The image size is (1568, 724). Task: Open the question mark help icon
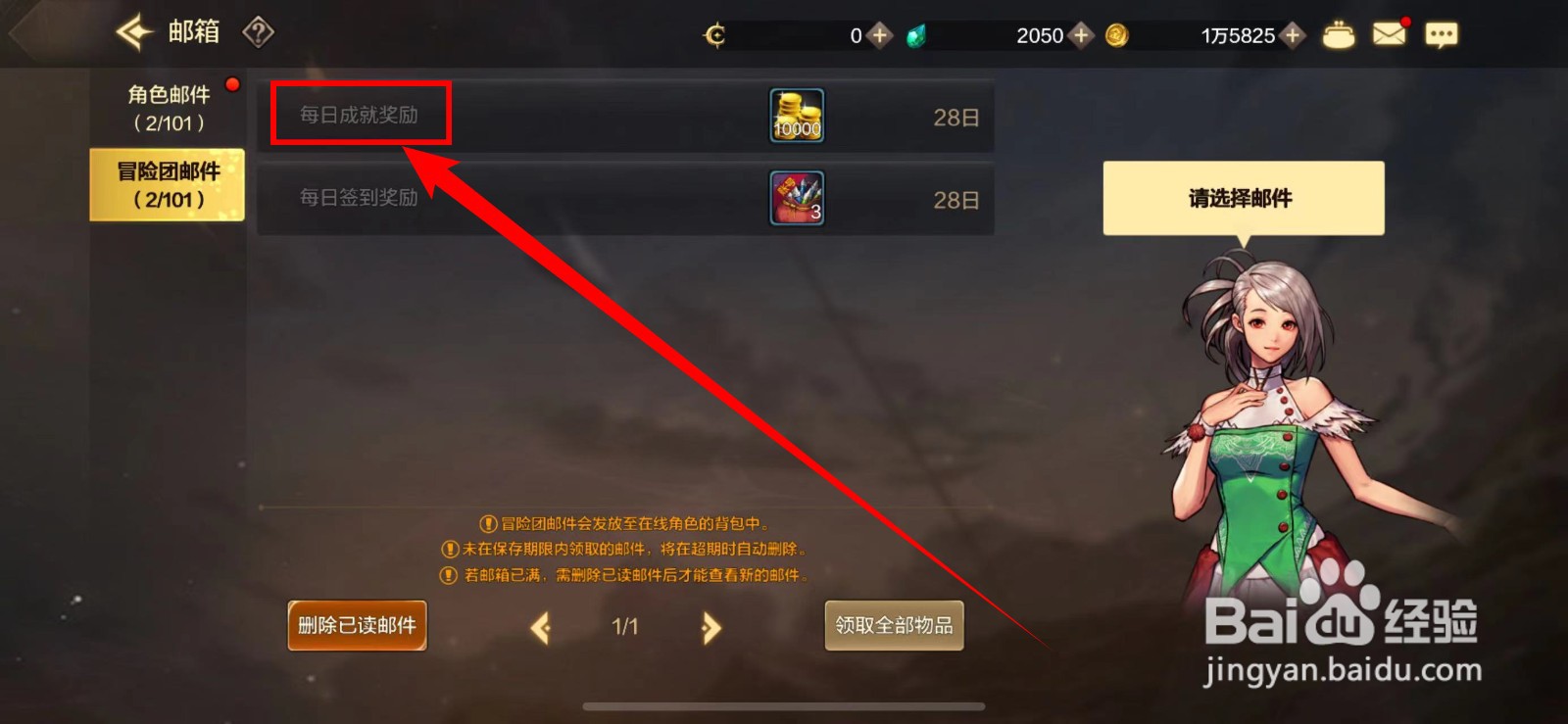(258, 32)
